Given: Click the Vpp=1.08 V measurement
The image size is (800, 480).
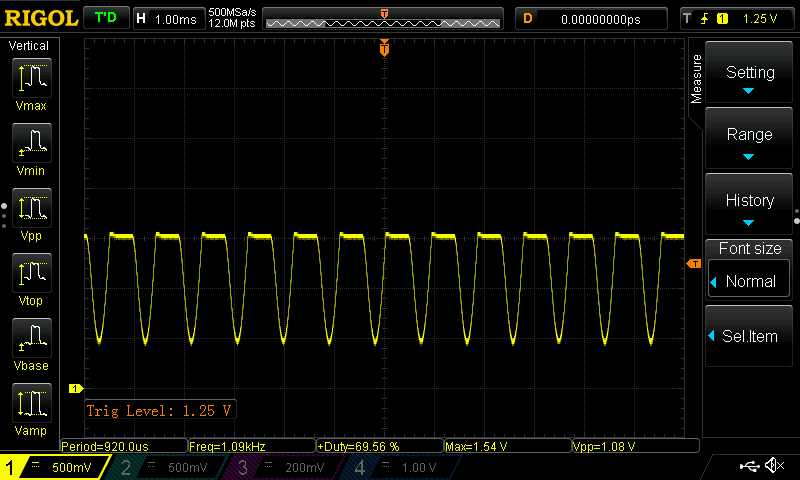Looking at the screenshot, I should coord(636,446).
